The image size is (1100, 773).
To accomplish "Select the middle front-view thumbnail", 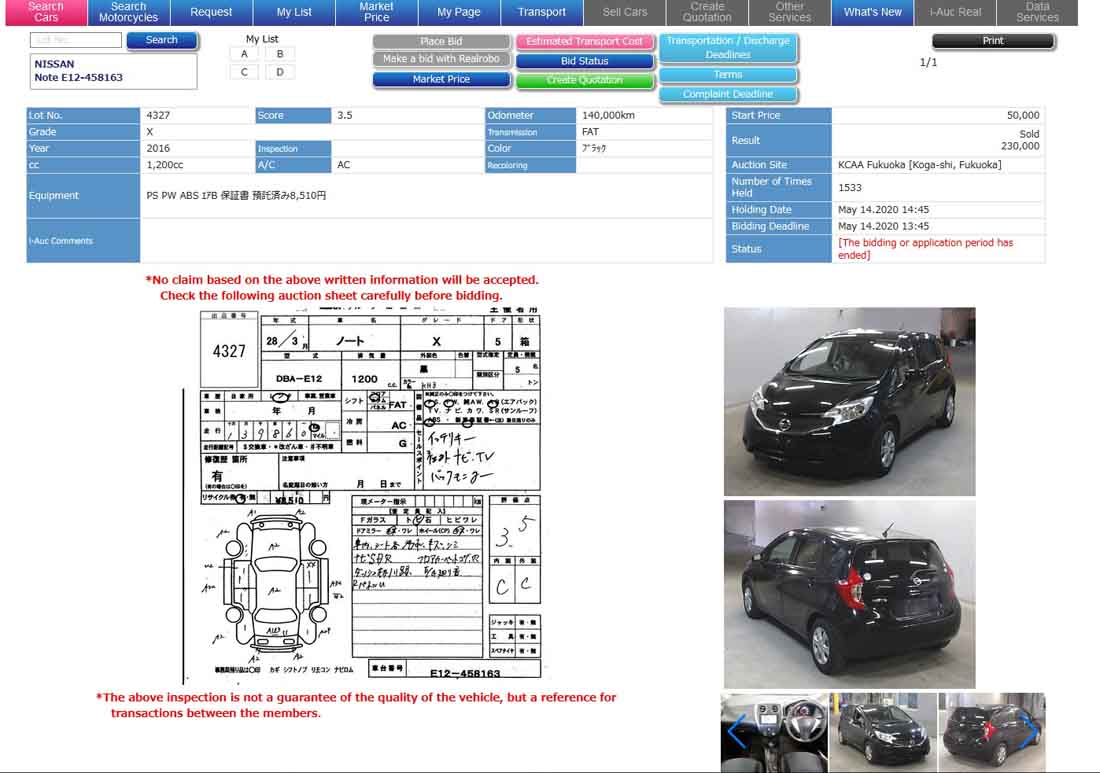I will click(x=883, y=732).
